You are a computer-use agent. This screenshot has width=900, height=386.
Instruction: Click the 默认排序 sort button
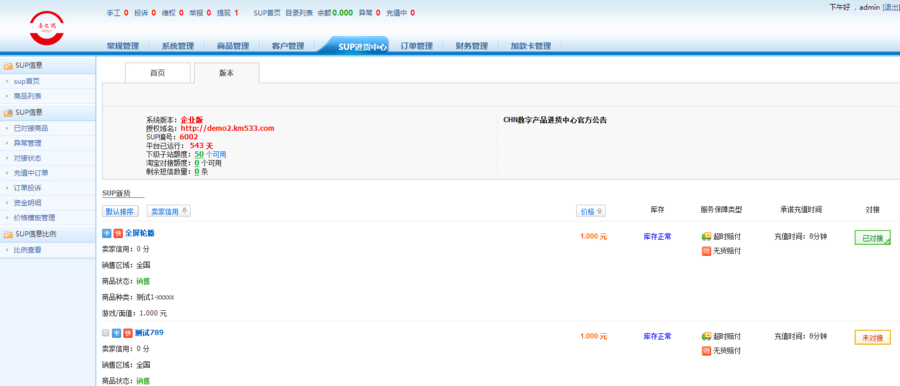121,211
